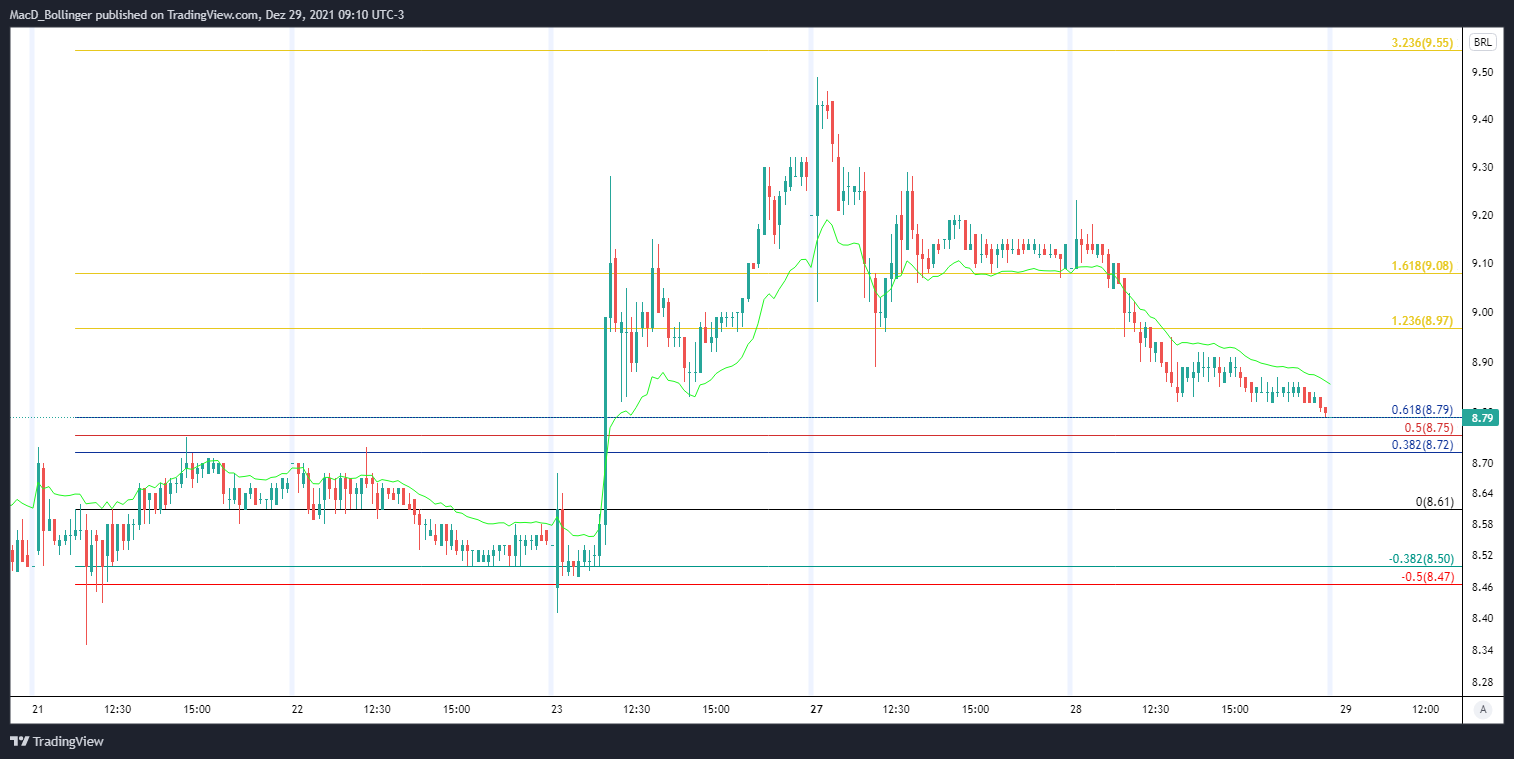Select the 0.618(8.79) Fibonacci label

(1422, 410)
